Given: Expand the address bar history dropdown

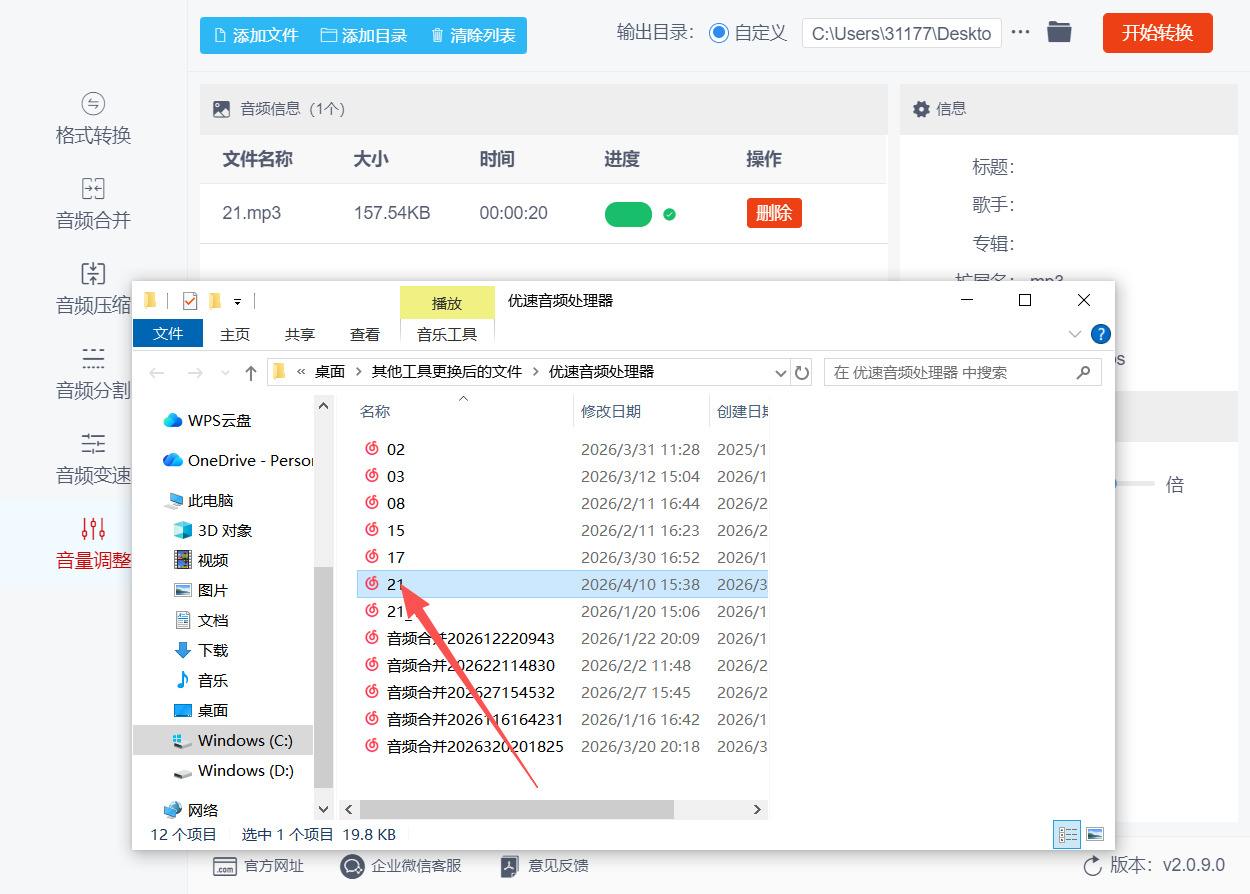Looking at the screenshot, I should pos(781,373).
